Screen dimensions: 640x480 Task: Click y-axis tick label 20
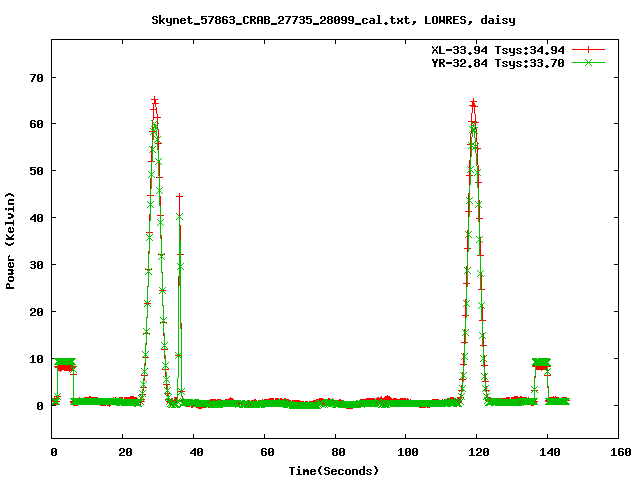36,312
